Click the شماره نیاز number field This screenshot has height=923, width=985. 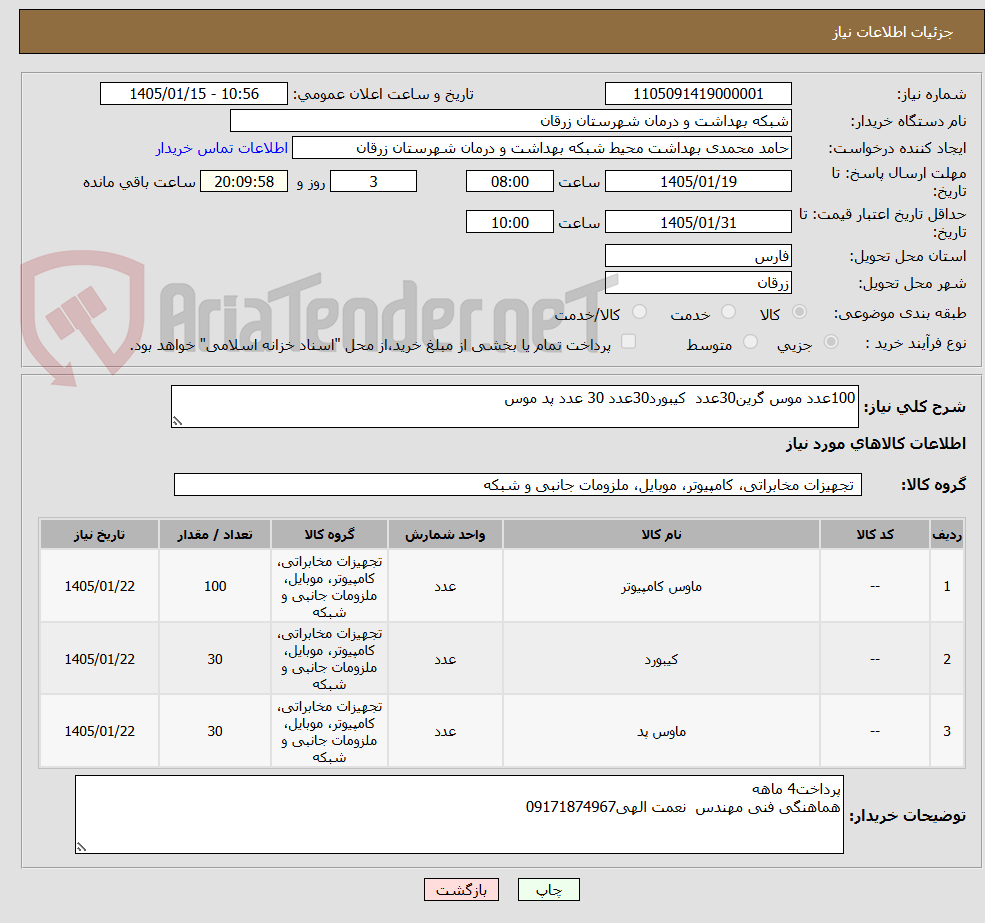[698, 94]
